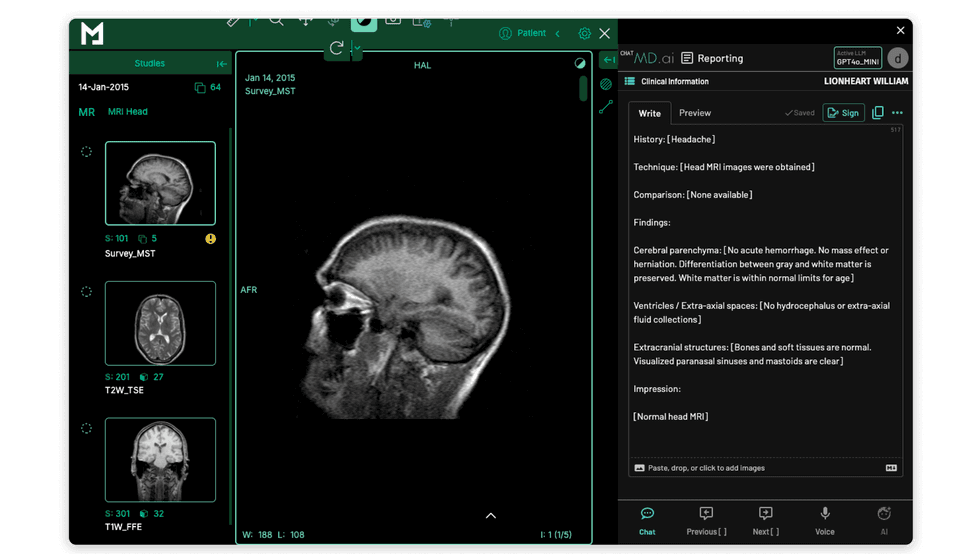This screenshot has height=554, width=980.
Task: Open the three dots more menu
Action: (898, 113)
